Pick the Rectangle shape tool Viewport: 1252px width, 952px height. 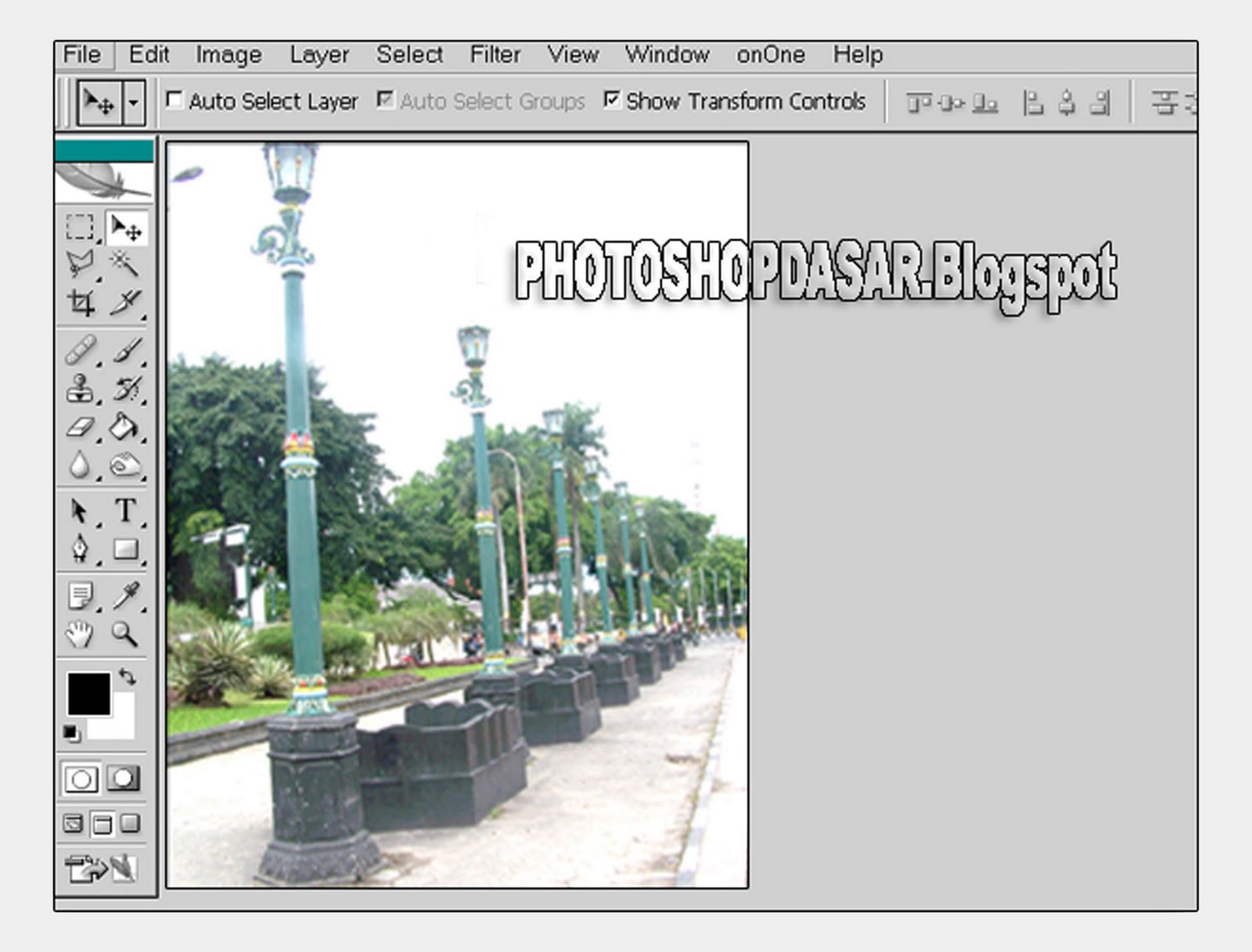coord(125,549)
